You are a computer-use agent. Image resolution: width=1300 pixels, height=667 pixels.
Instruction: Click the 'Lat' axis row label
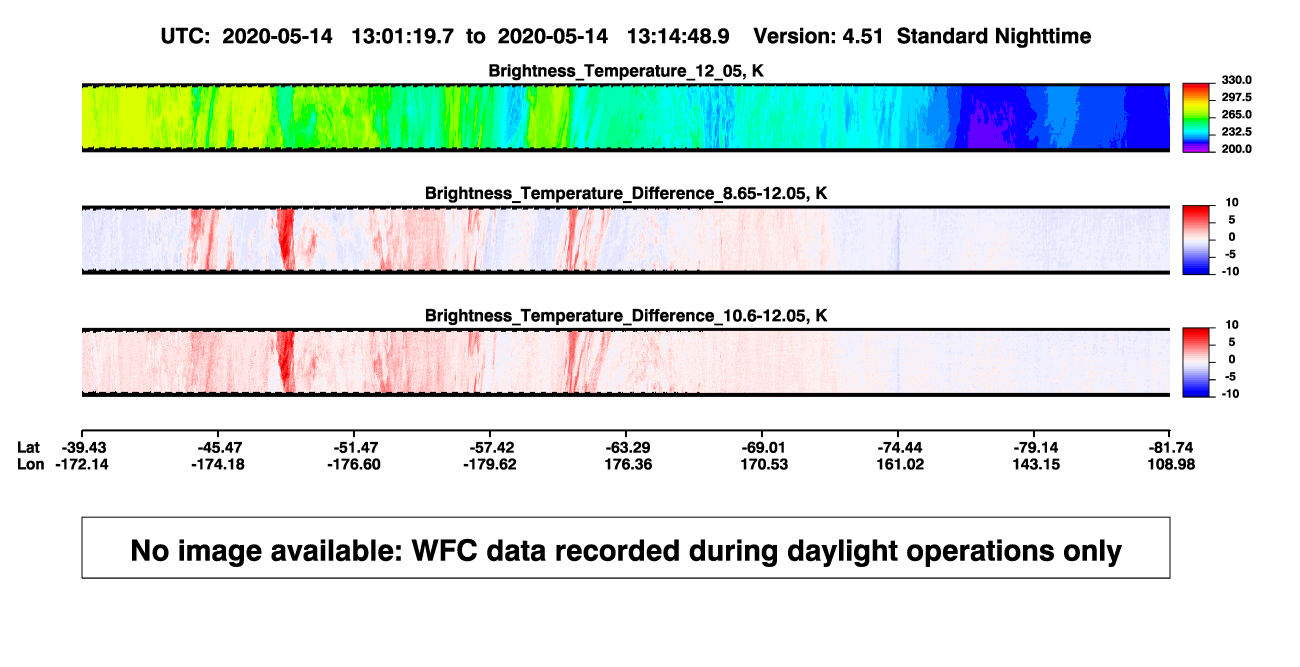(29, 447)
